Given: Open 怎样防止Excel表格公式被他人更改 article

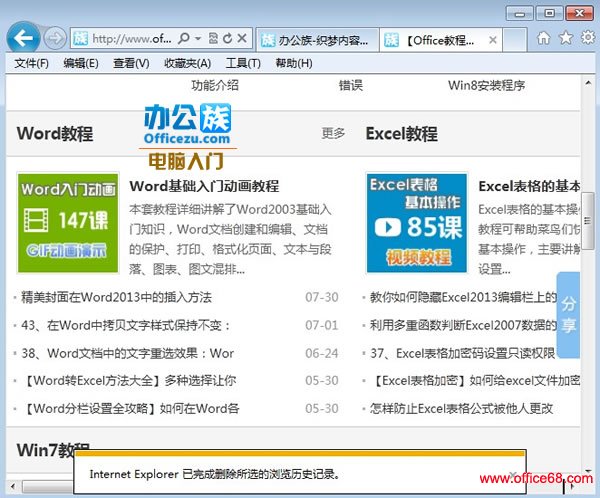Looking at the screenshot, I should pos(461,409).
